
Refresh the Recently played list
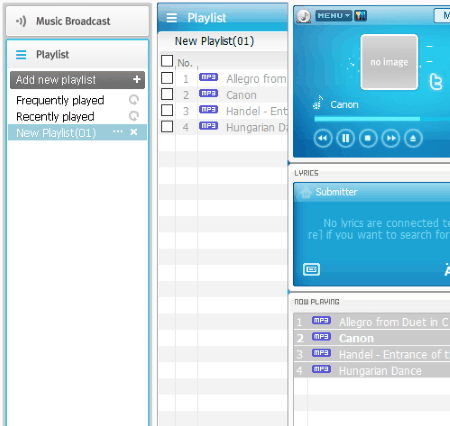coord(134,116)
